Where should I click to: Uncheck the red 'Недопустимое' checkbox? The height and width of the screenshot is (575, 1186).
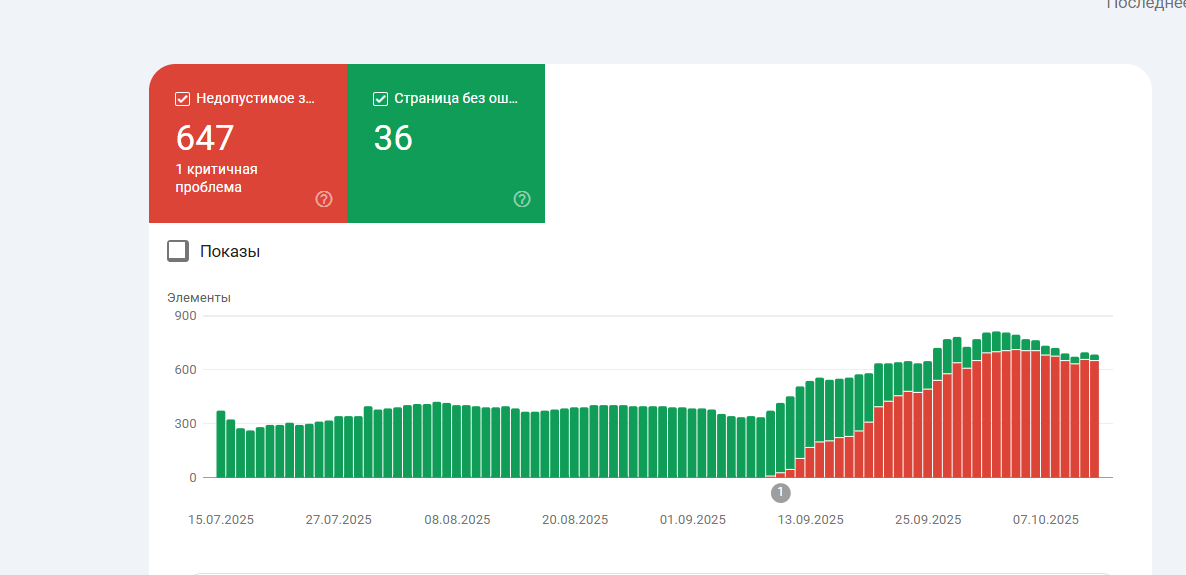[183, 98]
